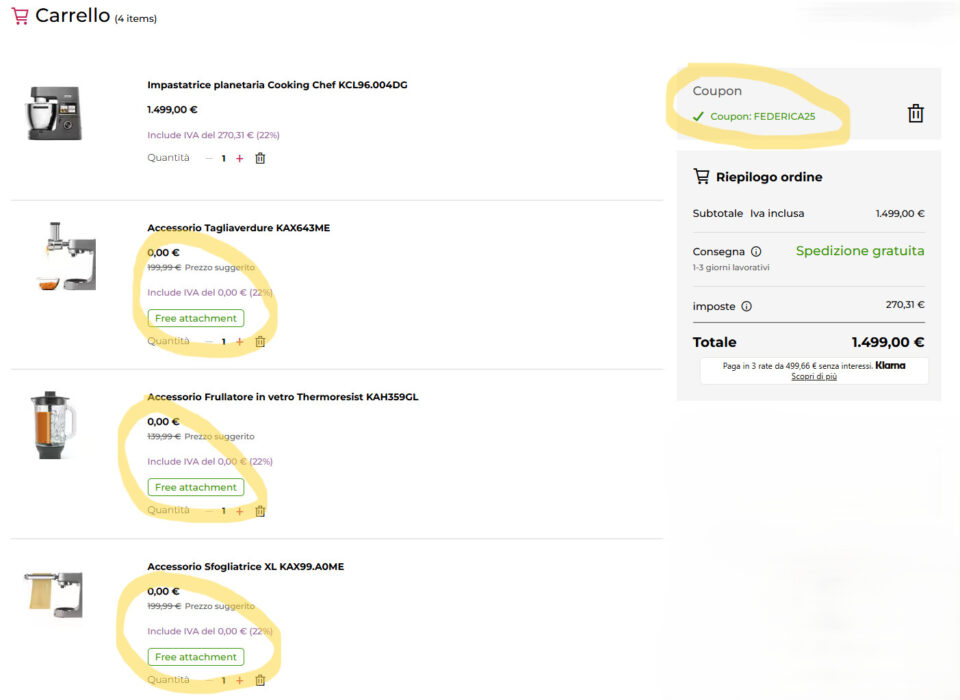Click the green checkmark beside coupon code
Screen dimensions: 960x700
[x=698, y=116]
